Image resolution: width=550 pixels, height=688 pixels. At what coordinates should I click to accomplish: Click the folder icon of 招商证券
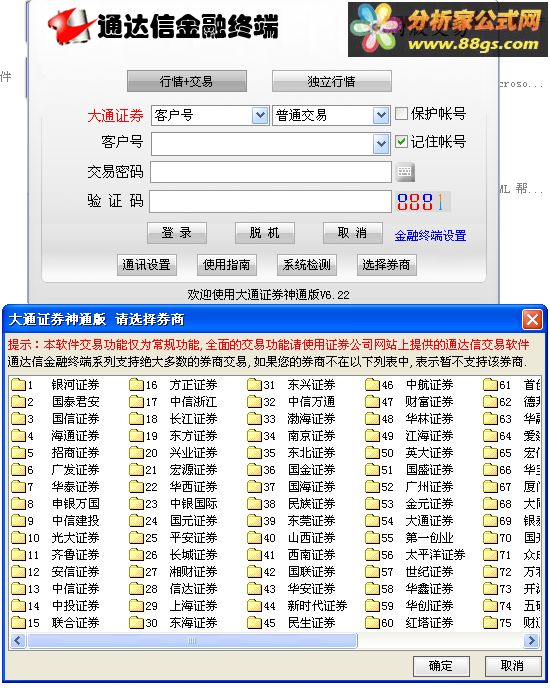tap(18, 453)
